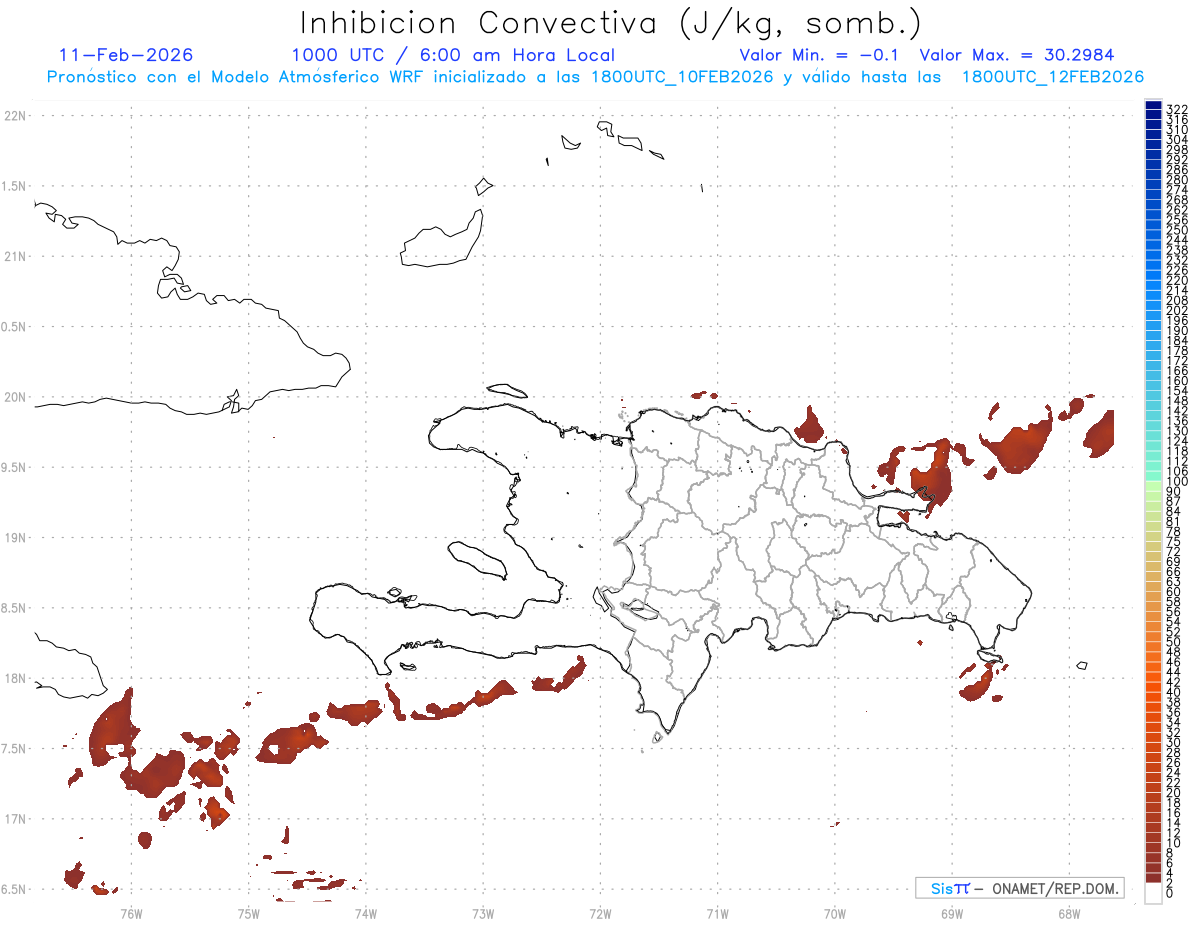
Task: Click the white swatch at 0
Action: (x=1154, y=894)
